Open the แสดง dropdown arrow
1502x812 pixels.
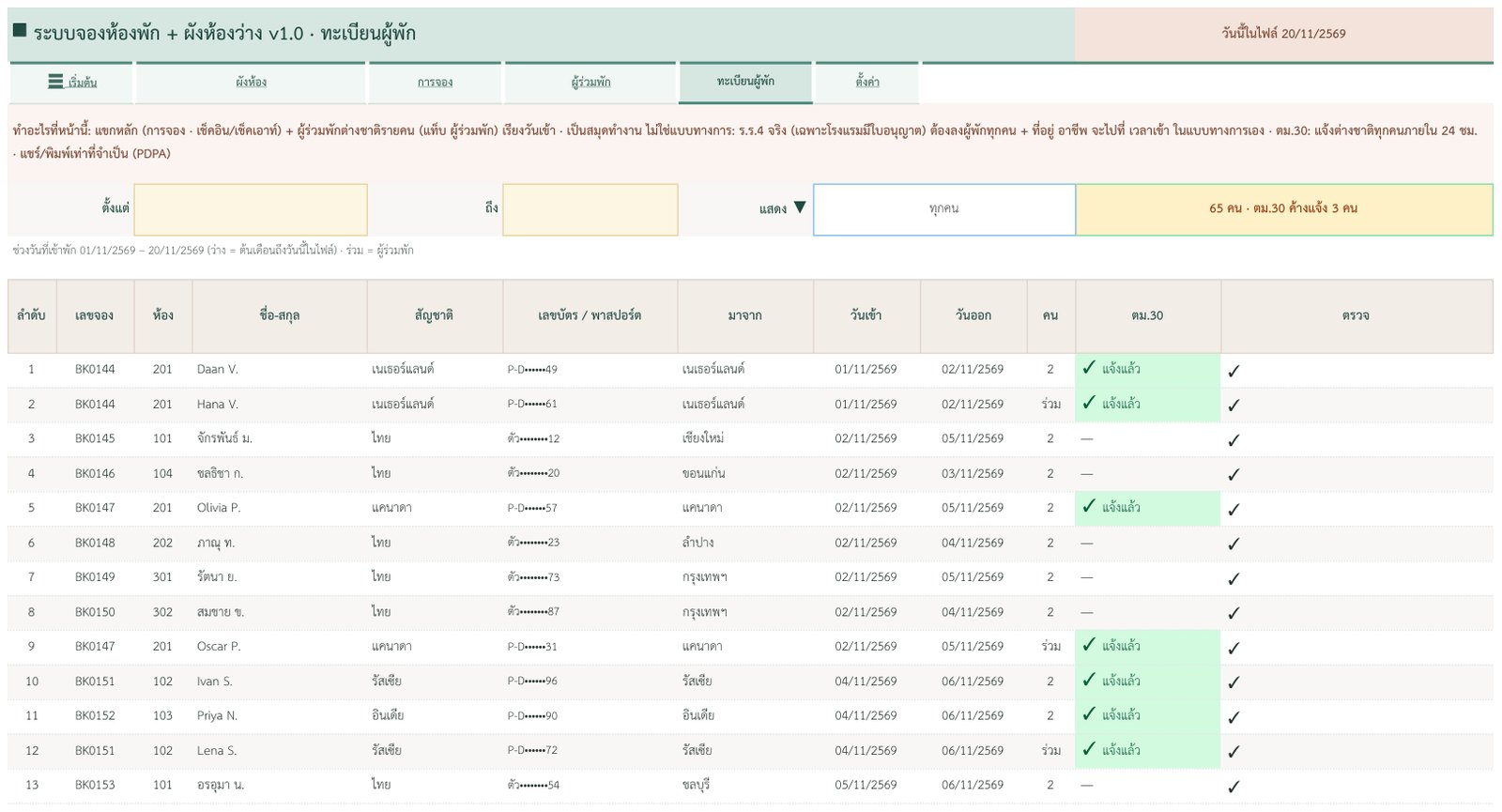(799, 207)
